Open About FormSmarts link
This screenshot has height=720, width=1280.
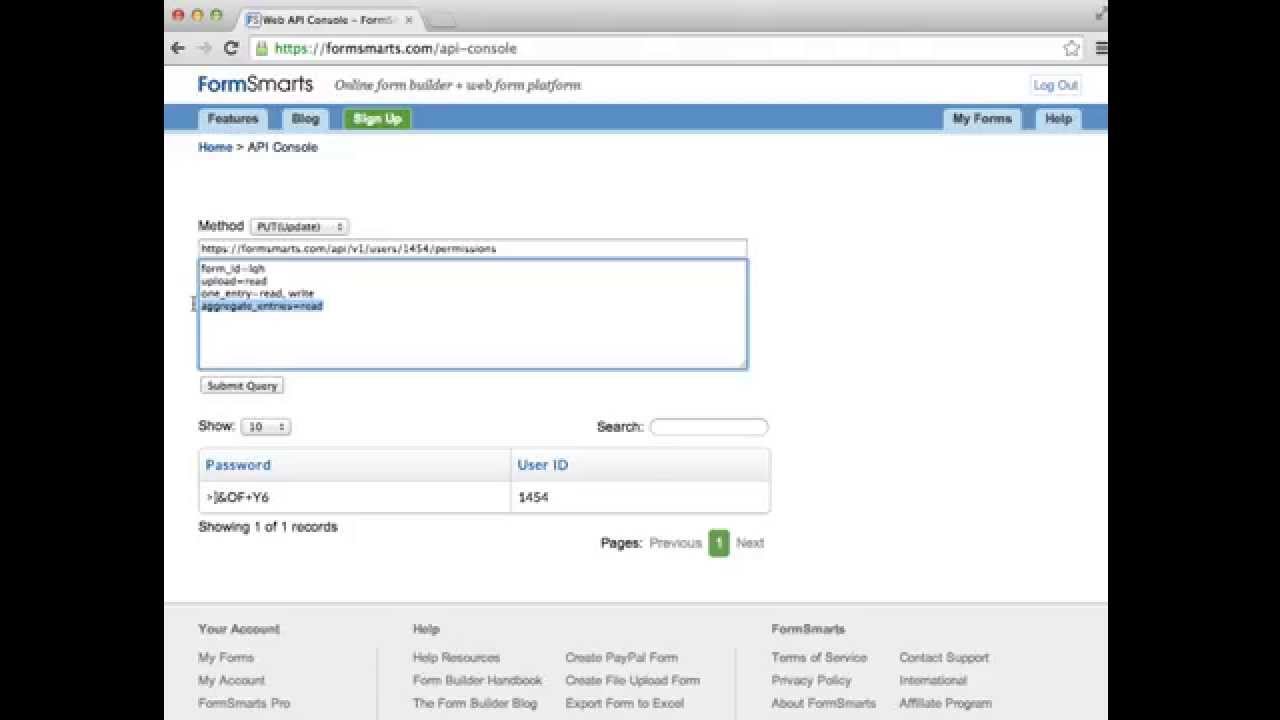point(823,703)
